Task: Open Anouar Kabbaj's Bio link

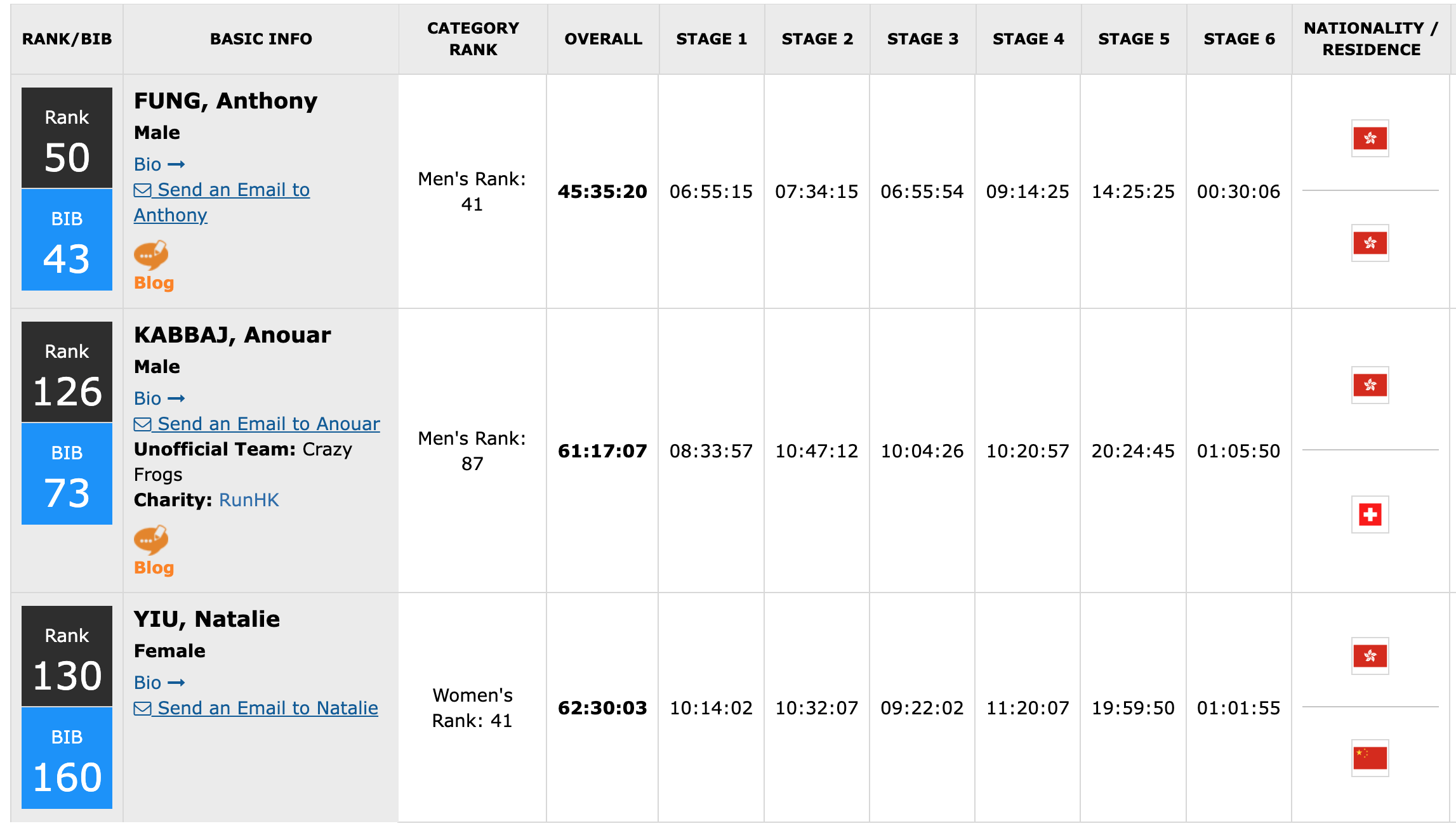Action: pos(159,398)
